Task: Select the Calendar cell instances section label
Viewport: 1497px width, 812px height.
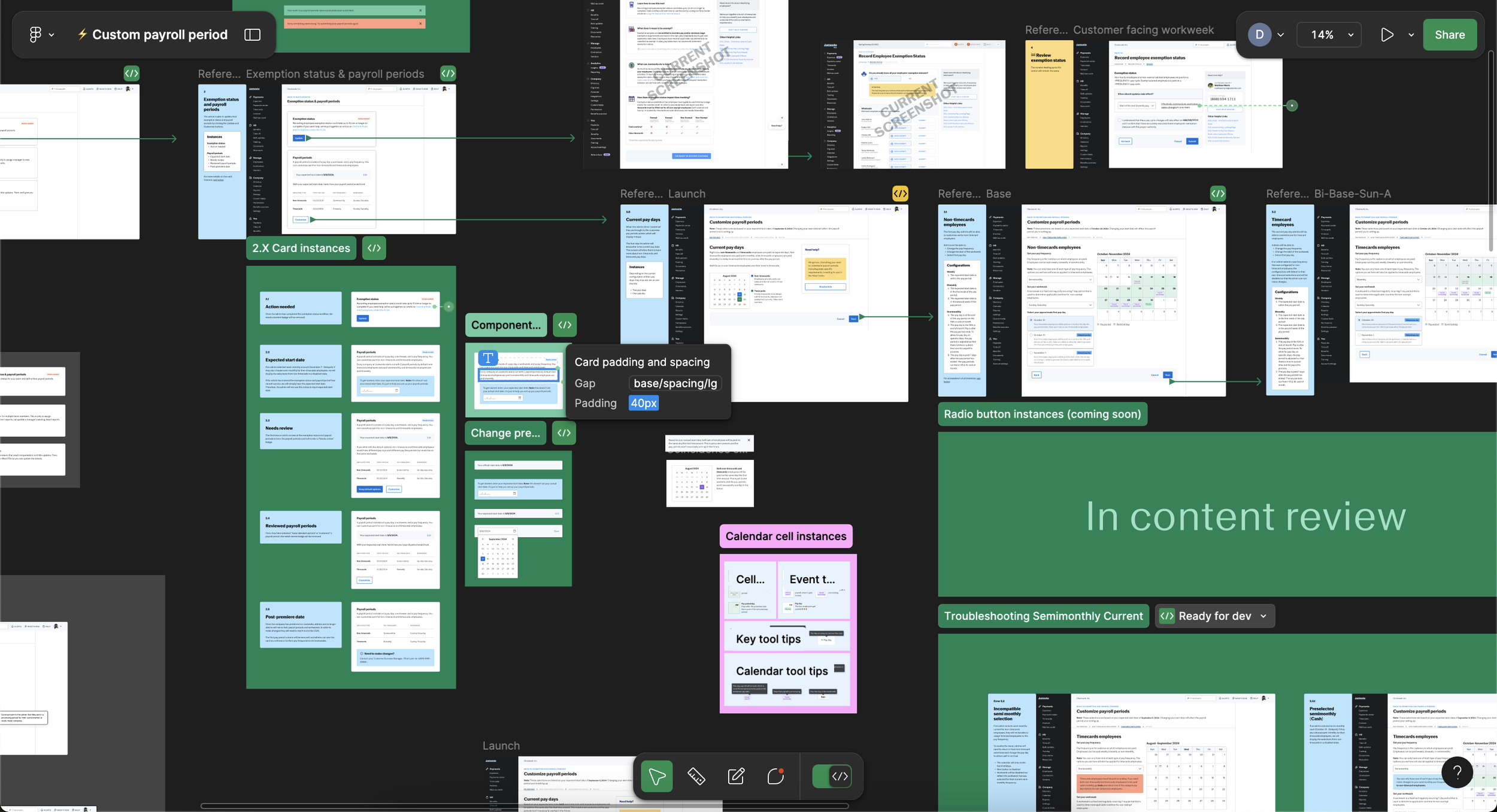Action: [786, 537]
